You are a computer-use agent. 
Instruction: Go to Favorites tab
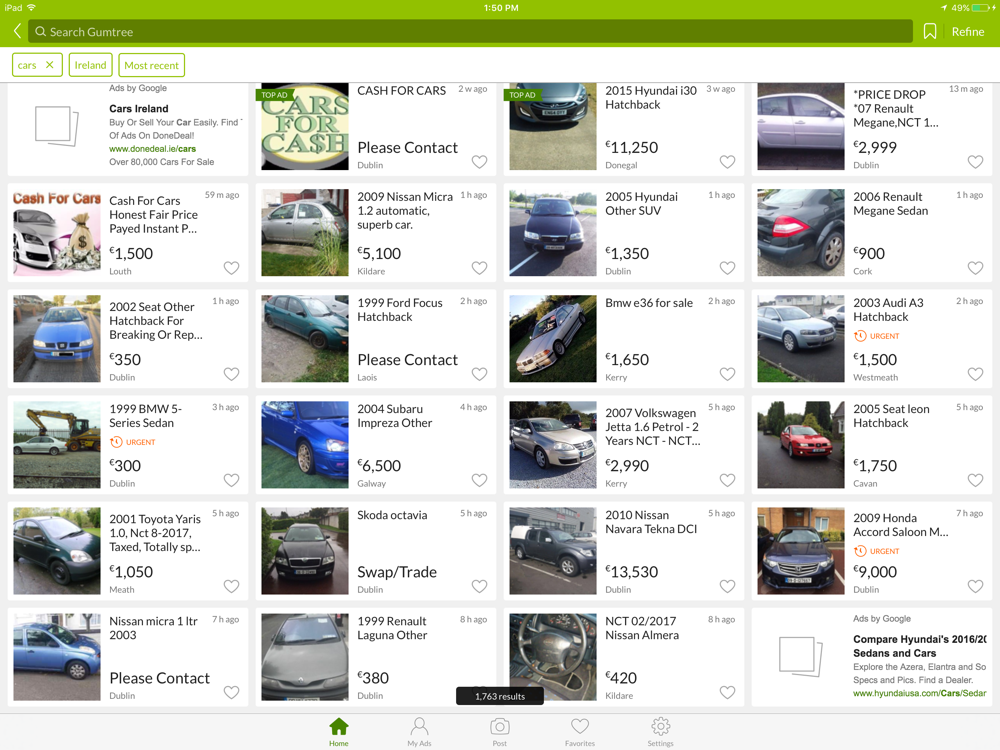pos(580,732)
